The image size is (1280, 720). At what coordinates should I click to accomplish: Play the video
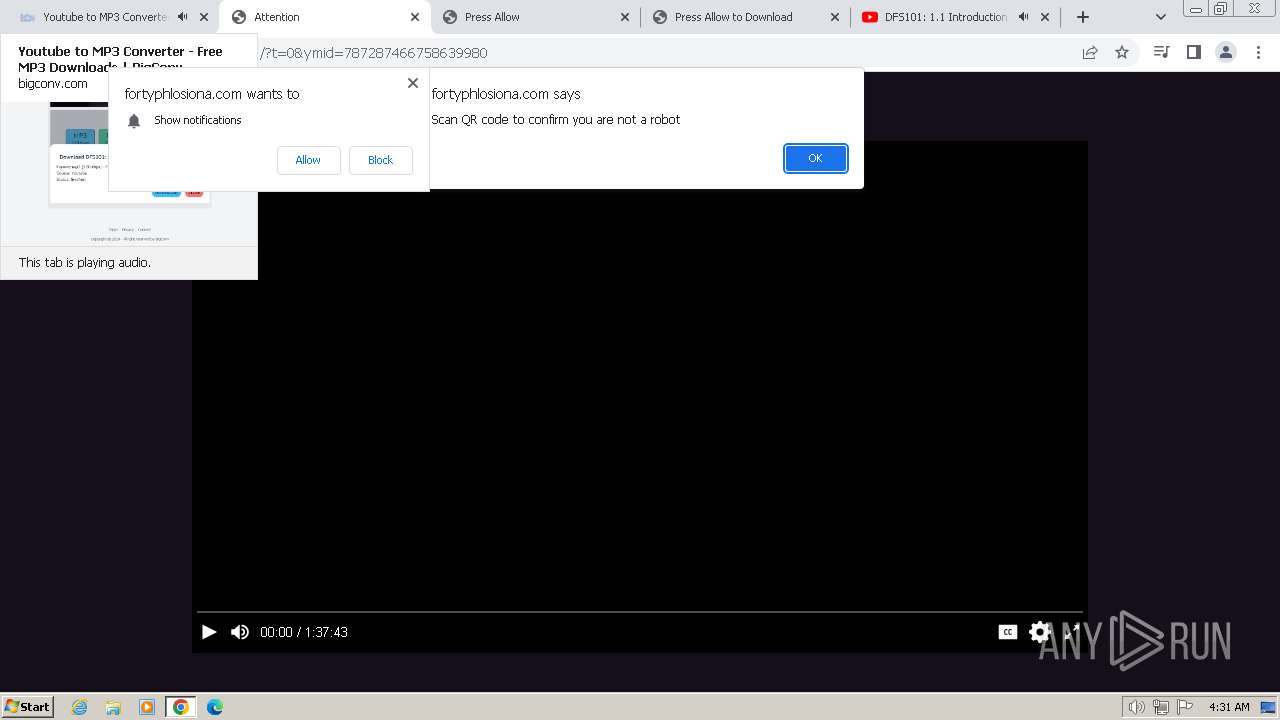(208, 632)
